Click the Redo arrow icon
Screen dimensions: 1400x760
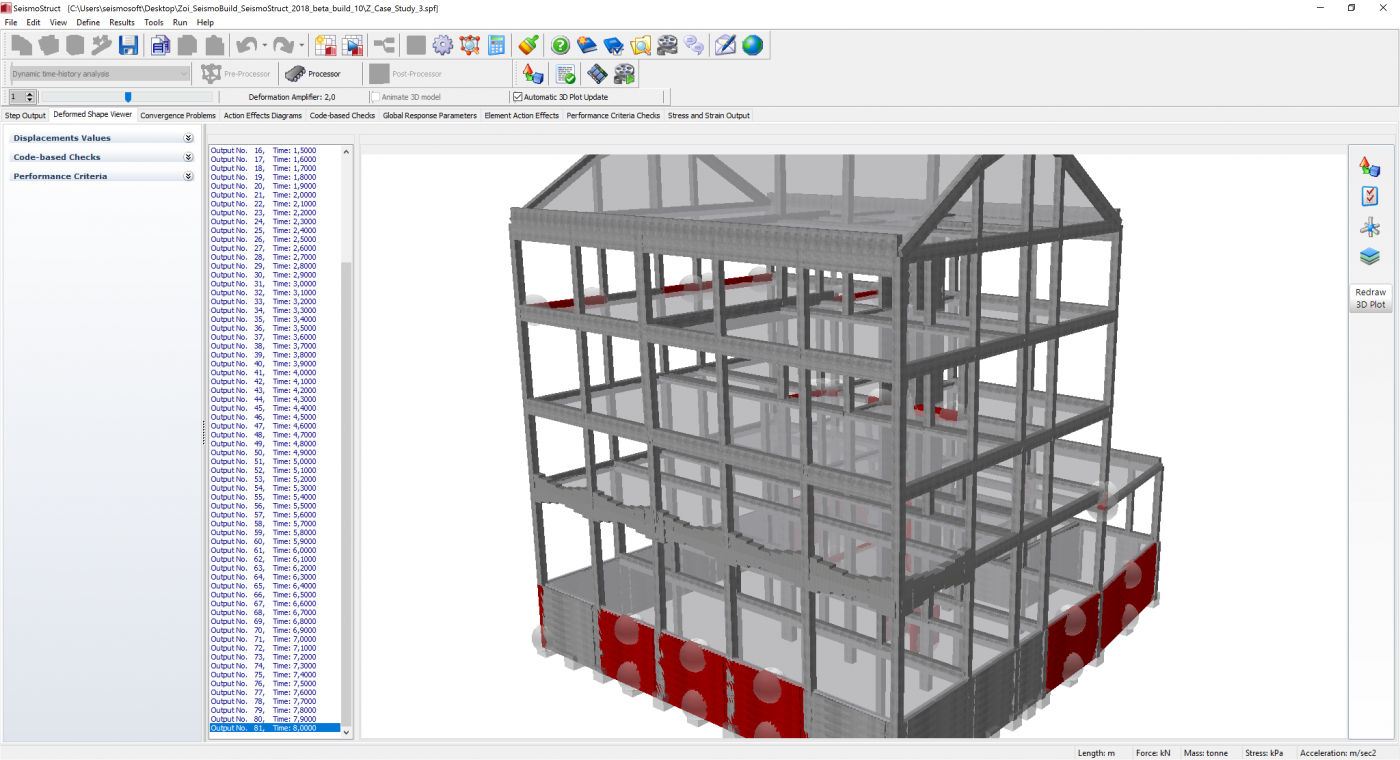click(x=283, y=45)
